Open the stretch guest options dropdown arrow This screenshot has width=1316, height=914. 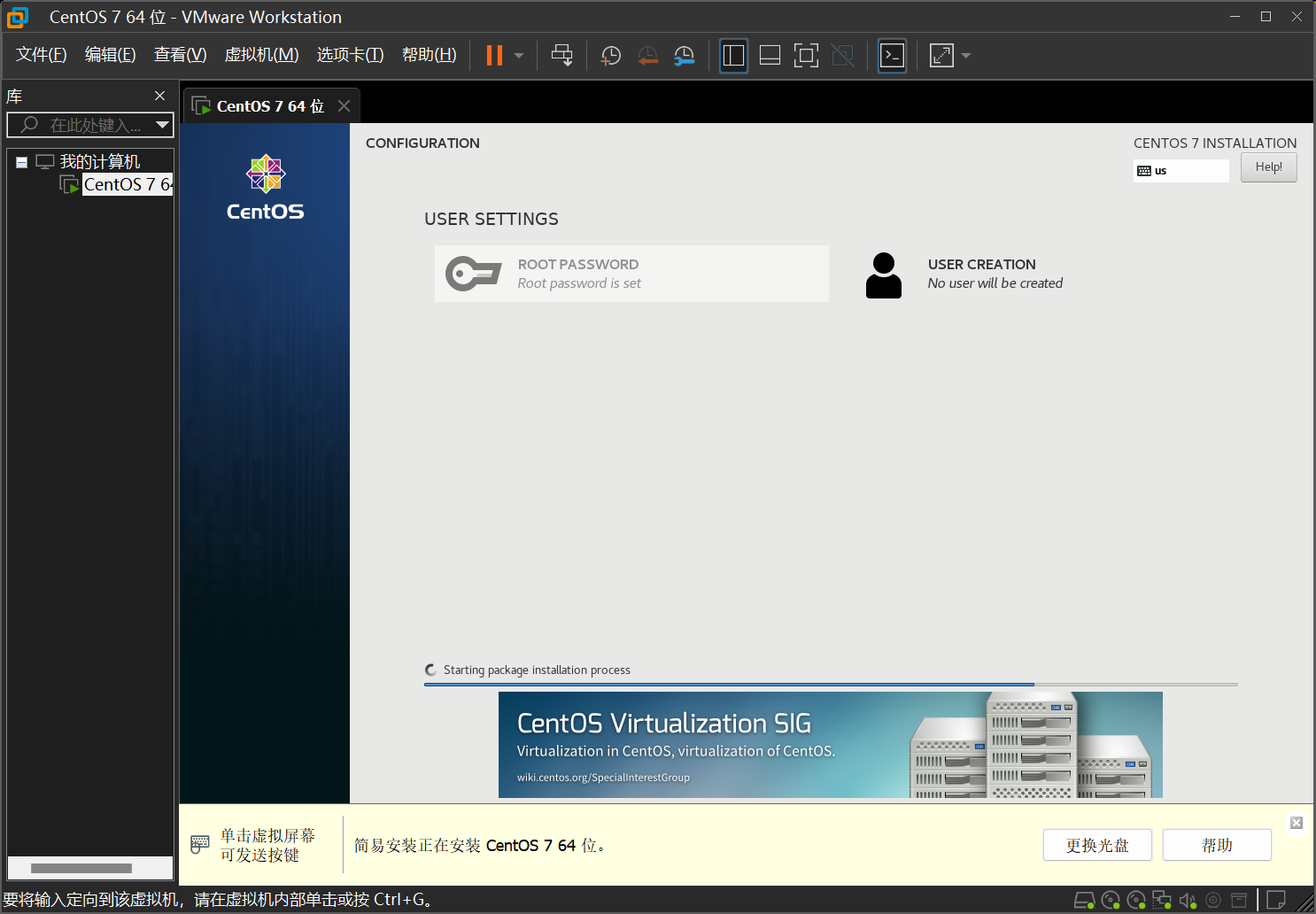click(966, 56)
